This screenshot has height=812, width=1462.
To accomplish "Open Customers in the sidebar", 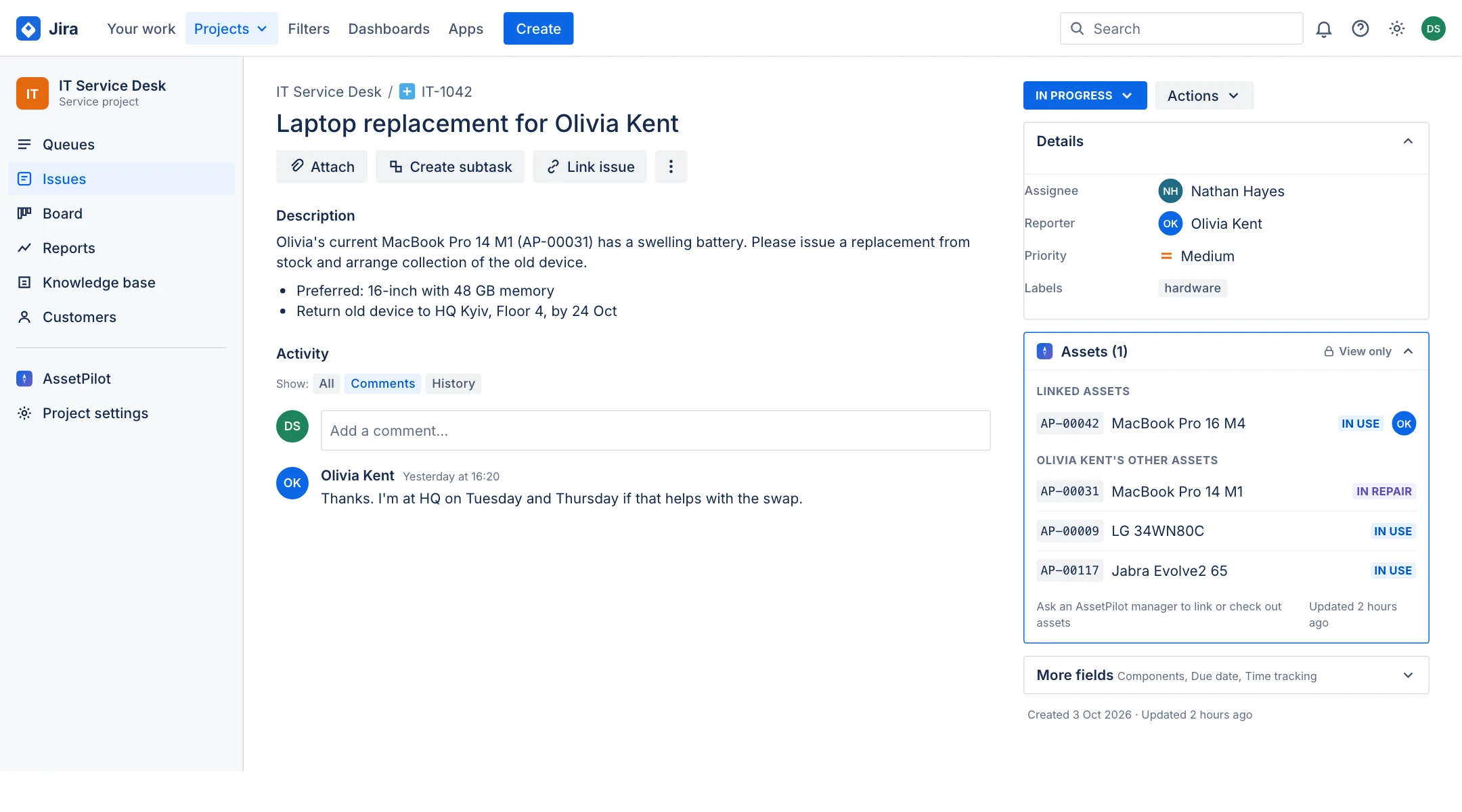I will coord(121,317).
